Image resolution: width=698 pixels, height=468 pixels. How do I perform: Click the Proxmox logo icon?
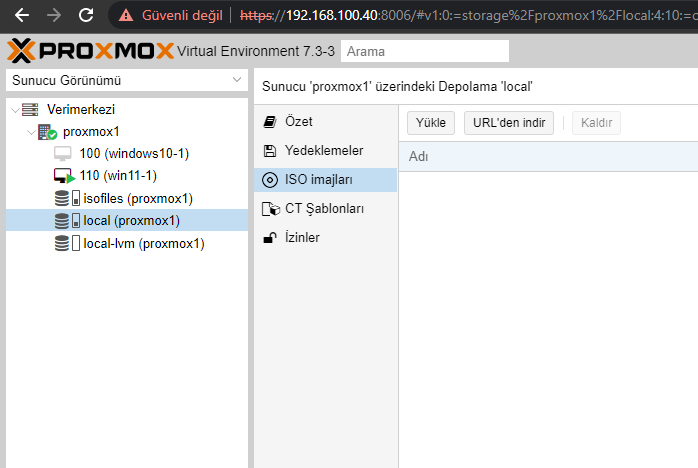[21, 51]
